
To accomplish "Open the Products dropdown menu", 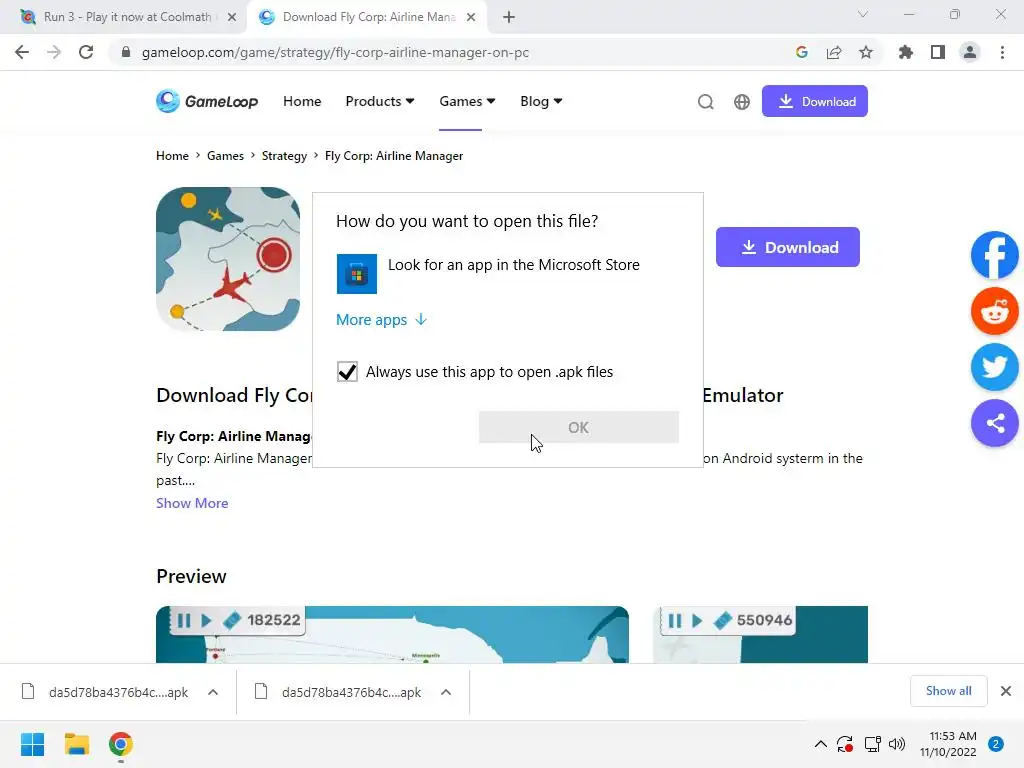I will [x=380, y=101].
